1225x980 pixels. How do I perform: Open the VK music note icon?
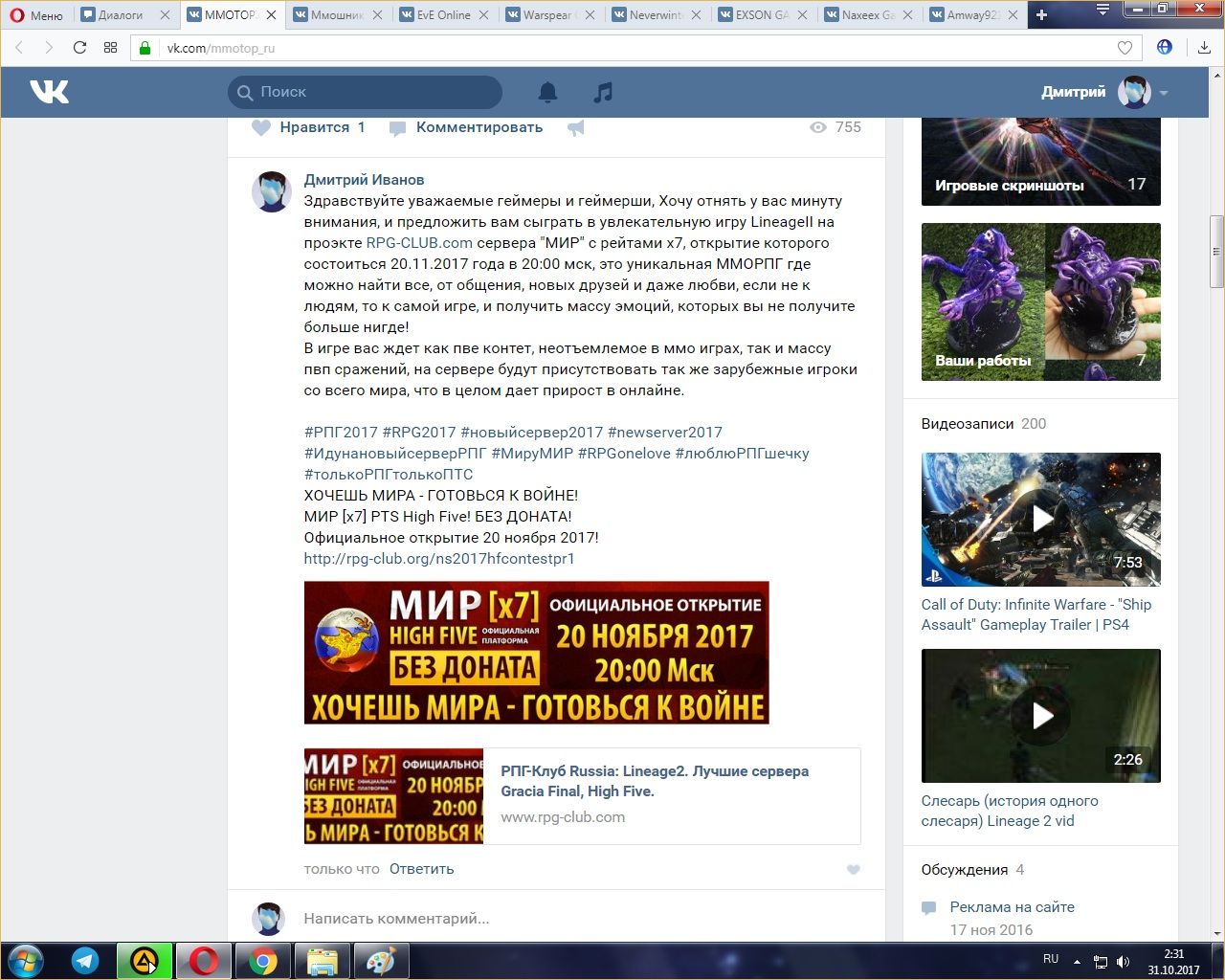(x=602, y=92)
